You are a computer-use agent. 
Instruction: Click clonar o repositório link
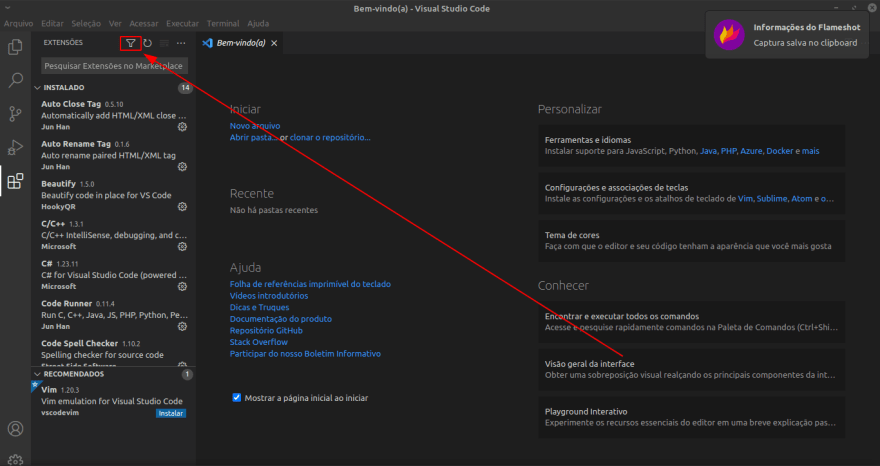(330, 137)
